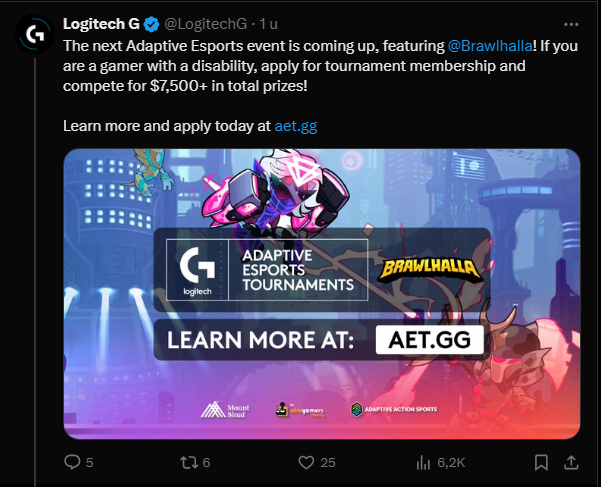601x487 pixels.
Task: Follow the aet.gg link in text
Action: coord(296,126)
